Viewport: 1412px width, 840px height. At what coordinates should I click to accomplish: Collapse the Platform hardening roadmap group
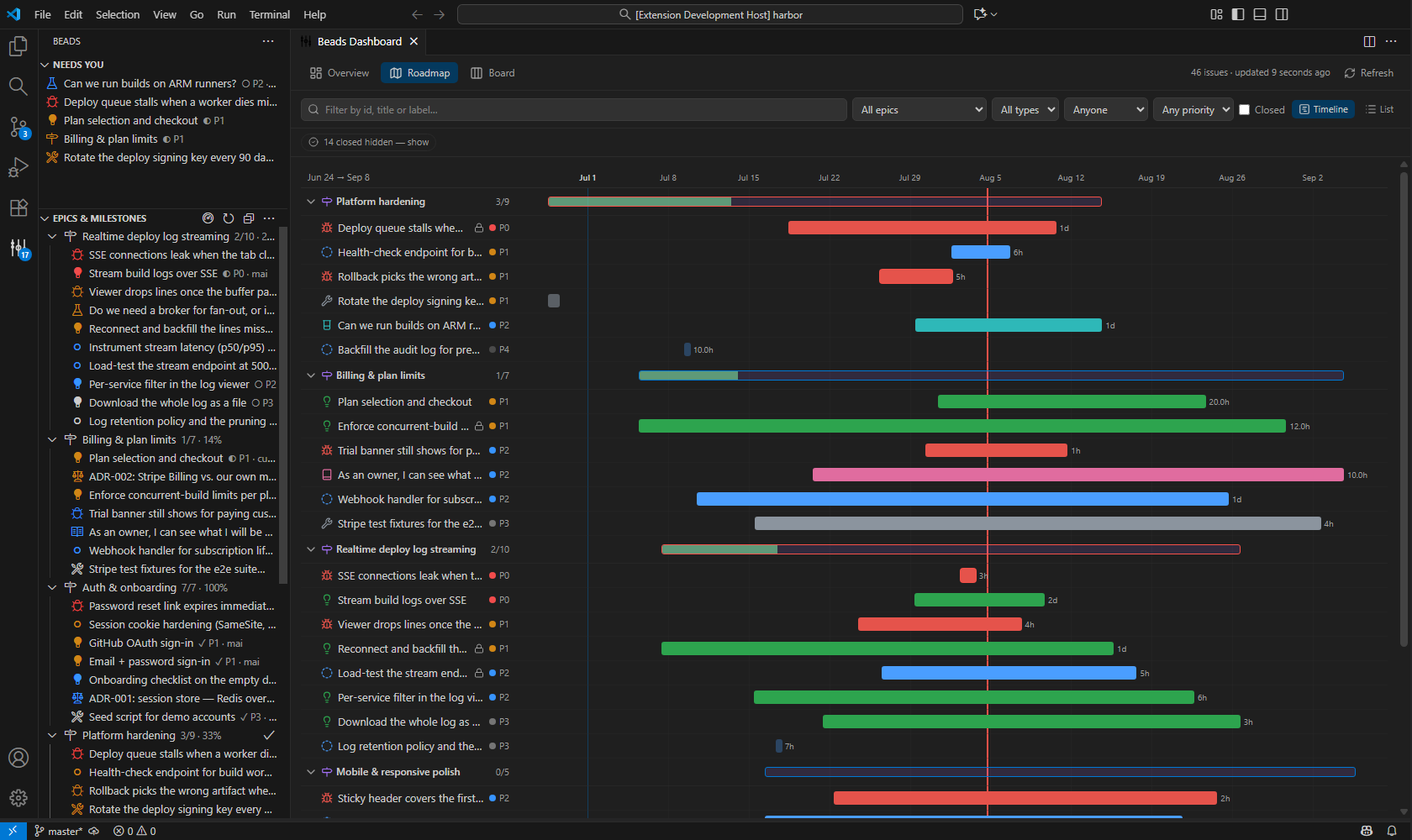click(311, 202)
